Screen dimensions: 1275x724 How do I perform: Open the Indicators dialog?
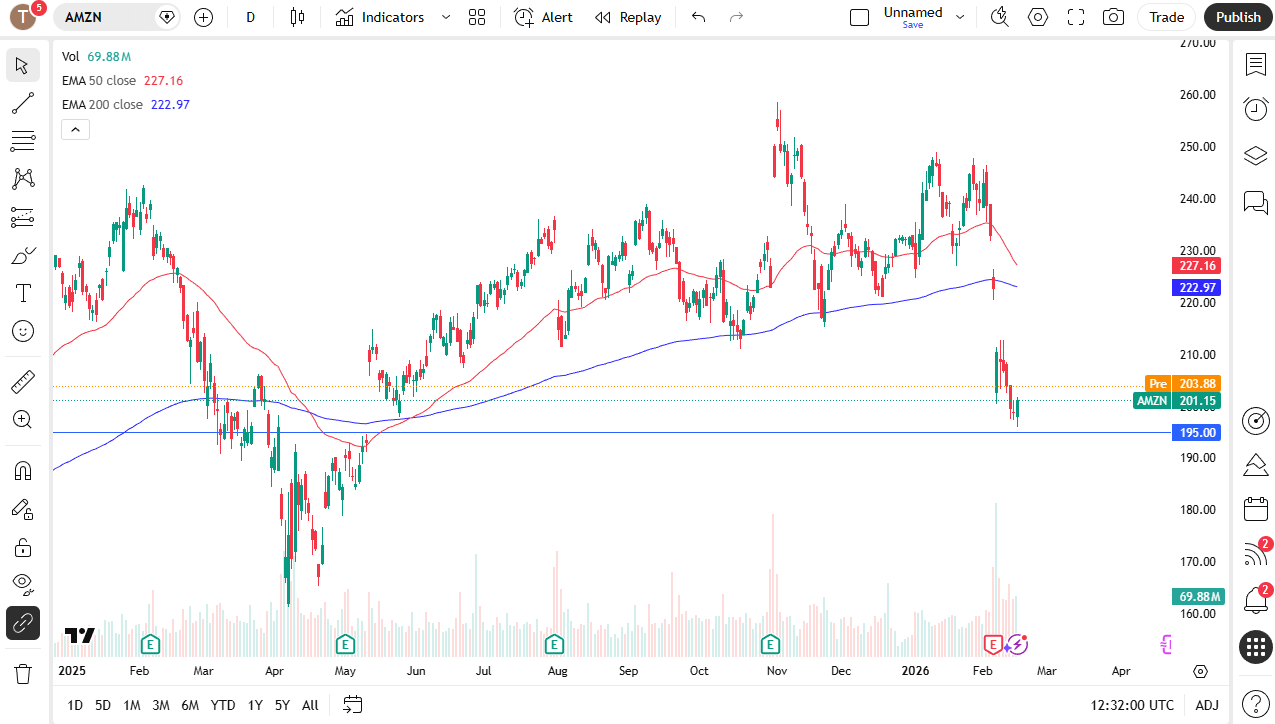[380, 17]
